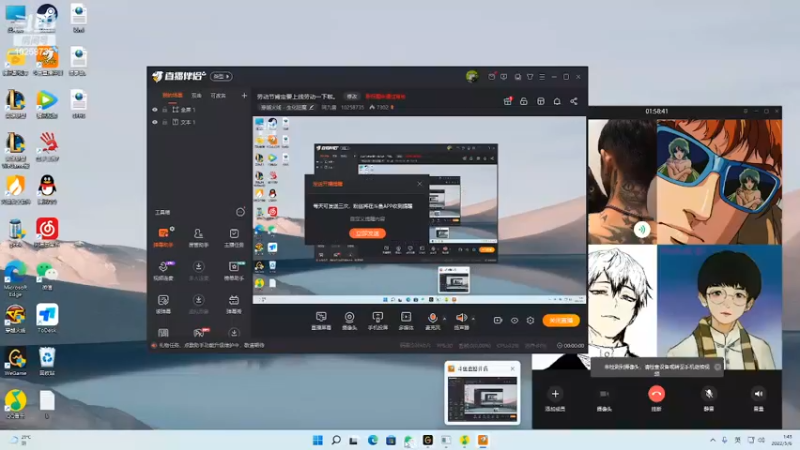Open the Steam desktop shortcut
This screenshot has width=800, height=450.
click(x=47, y=18)
